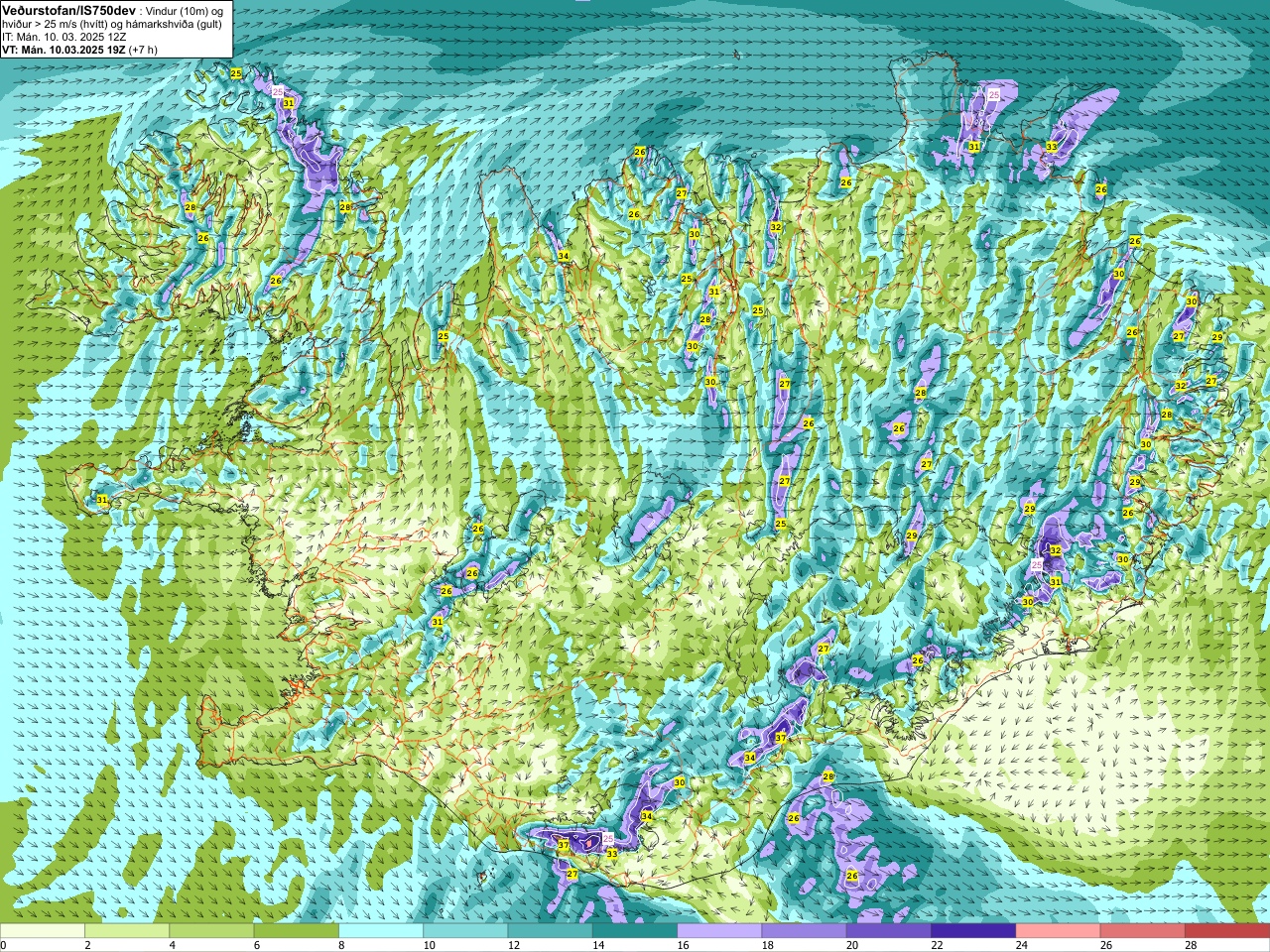Click the legend scale tick label "22"
The height and width of the screenshot is (952, 1270).
pyautogui.click(x=937, y=945)
